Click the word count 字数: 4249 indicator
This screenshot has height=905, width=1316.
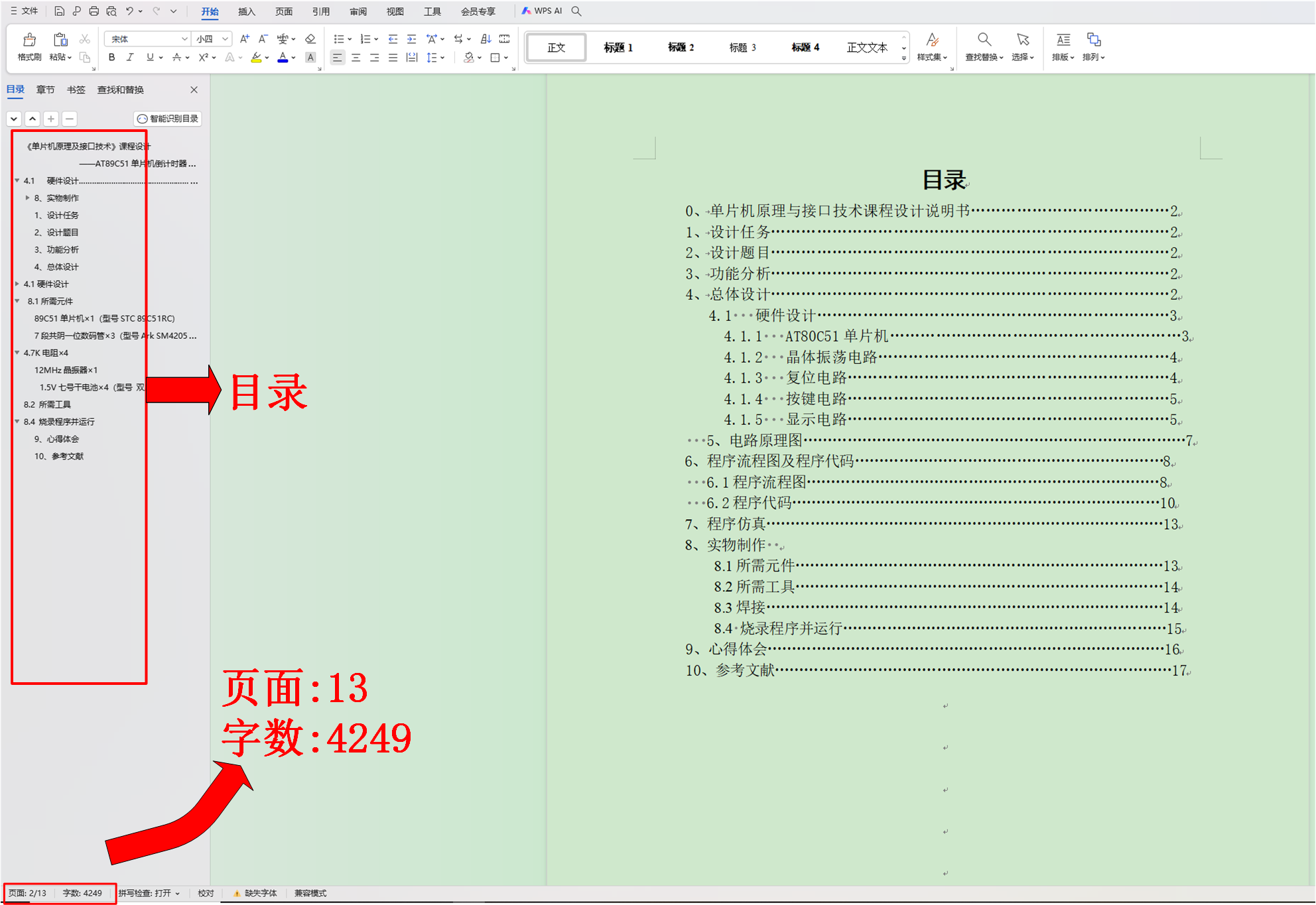pos(82,893)
